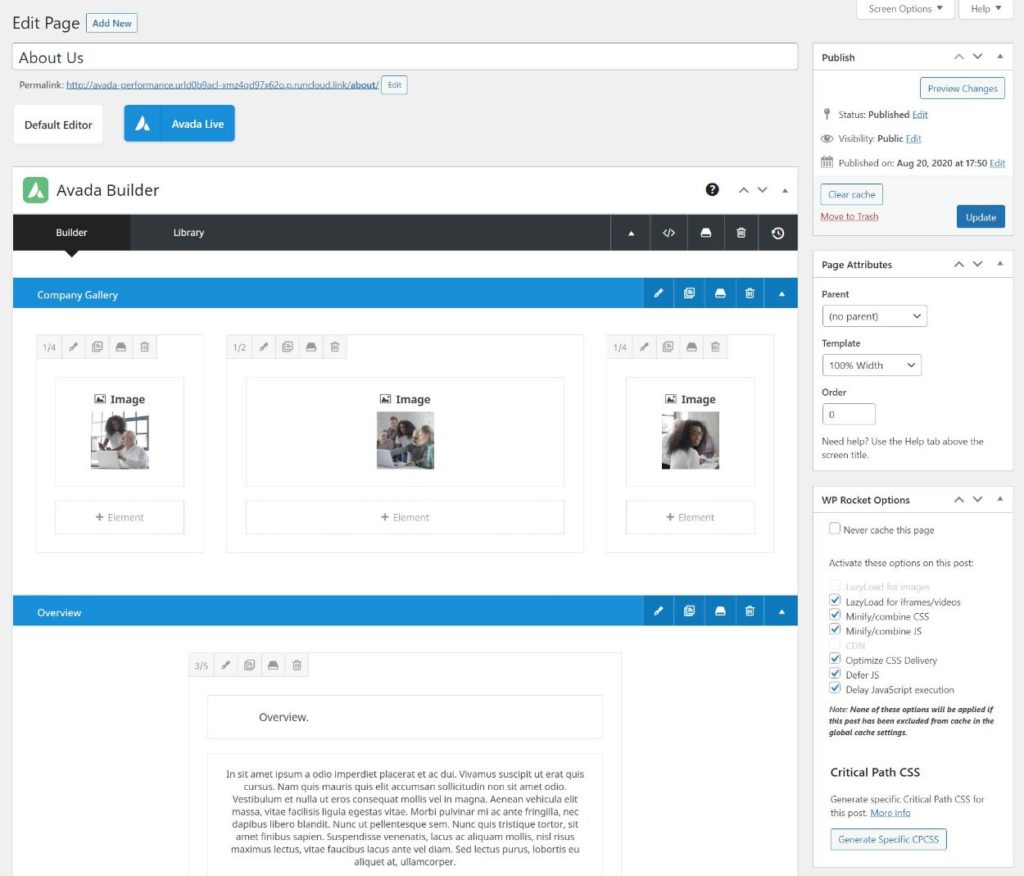Delete the Overview container with trash icon
Image resolution: width=1024 pixels, height=876 pixels.
click(750, 611)
